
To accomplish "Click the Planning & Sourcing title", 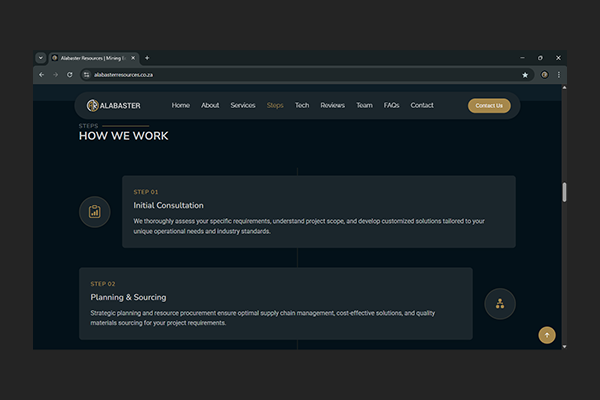I will point(128,297).
